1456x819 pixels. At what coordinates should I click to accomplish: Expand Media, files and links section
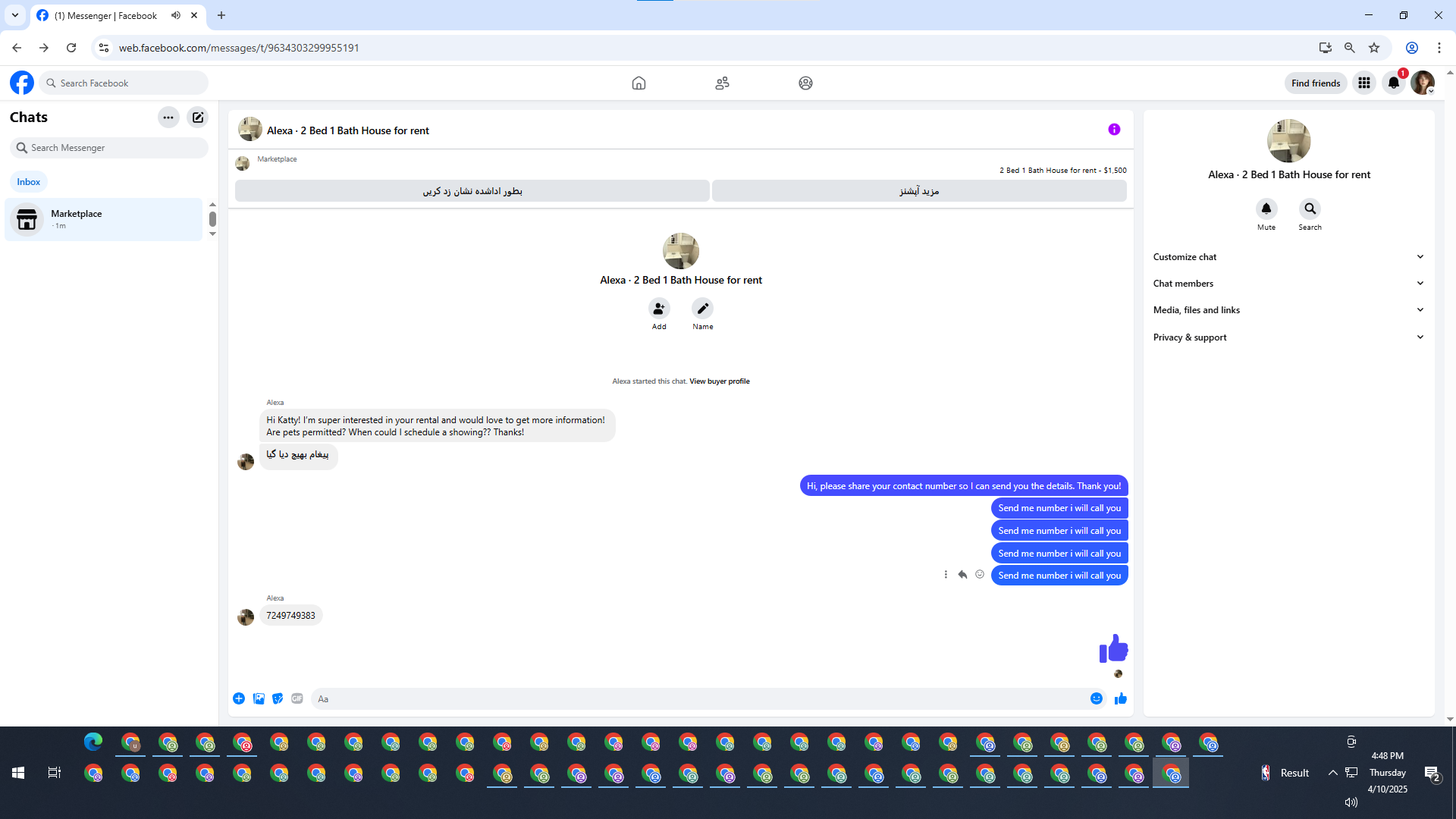(x=1288, y=310)
